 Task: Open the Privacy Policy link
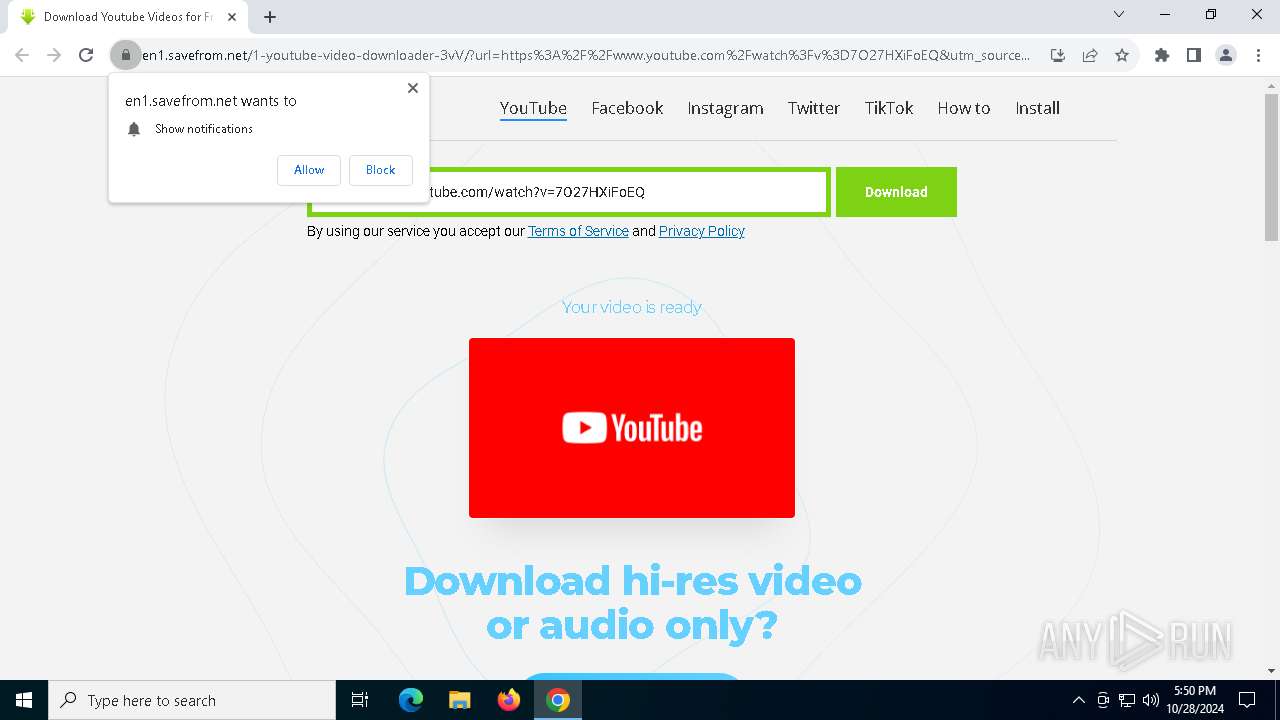coord(702,231)
